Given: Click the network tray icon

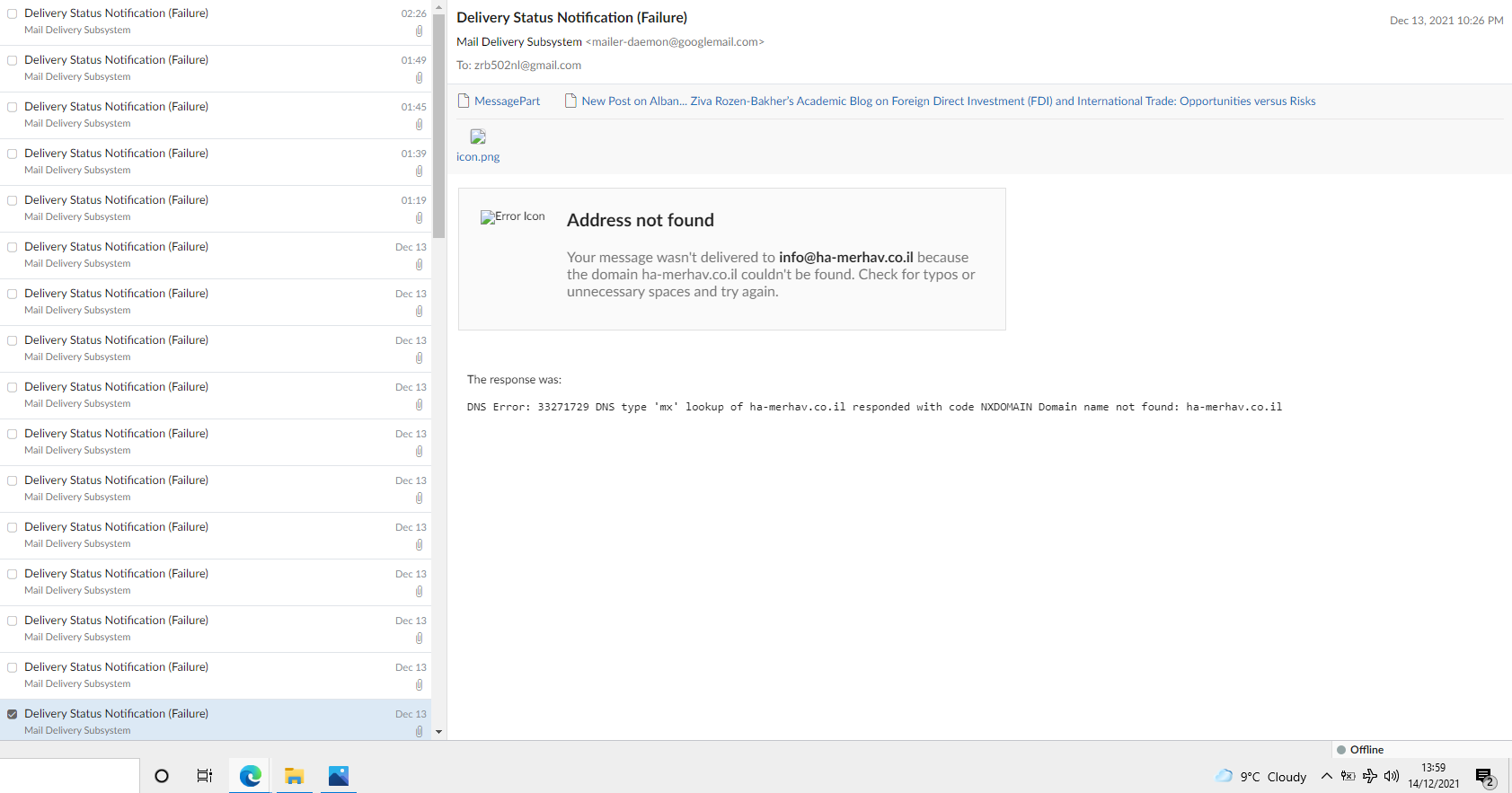Looking at the screenshot, I should 1370,776.
